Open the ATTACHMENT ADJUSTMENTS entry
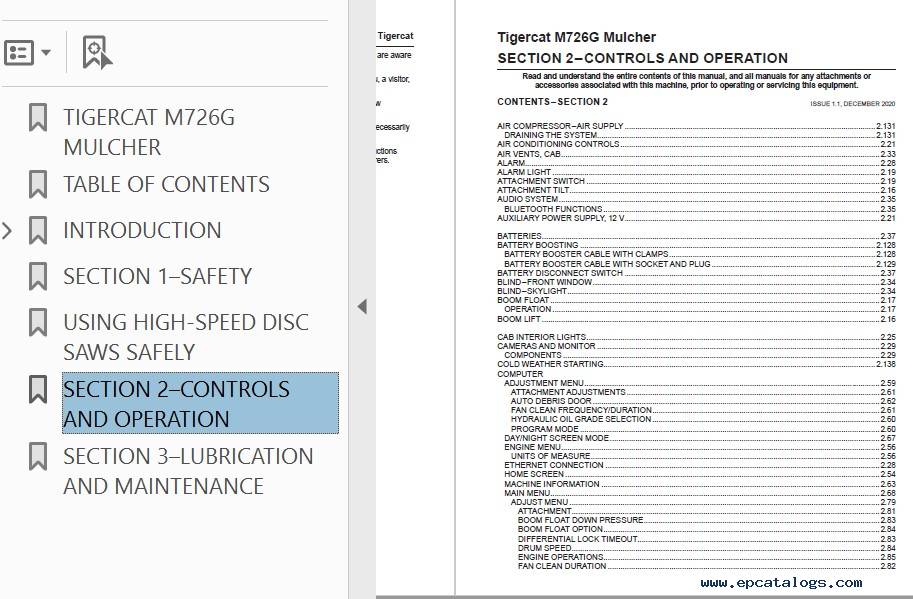The width and height of the screenshot is (913, 599). pos(703,392)
